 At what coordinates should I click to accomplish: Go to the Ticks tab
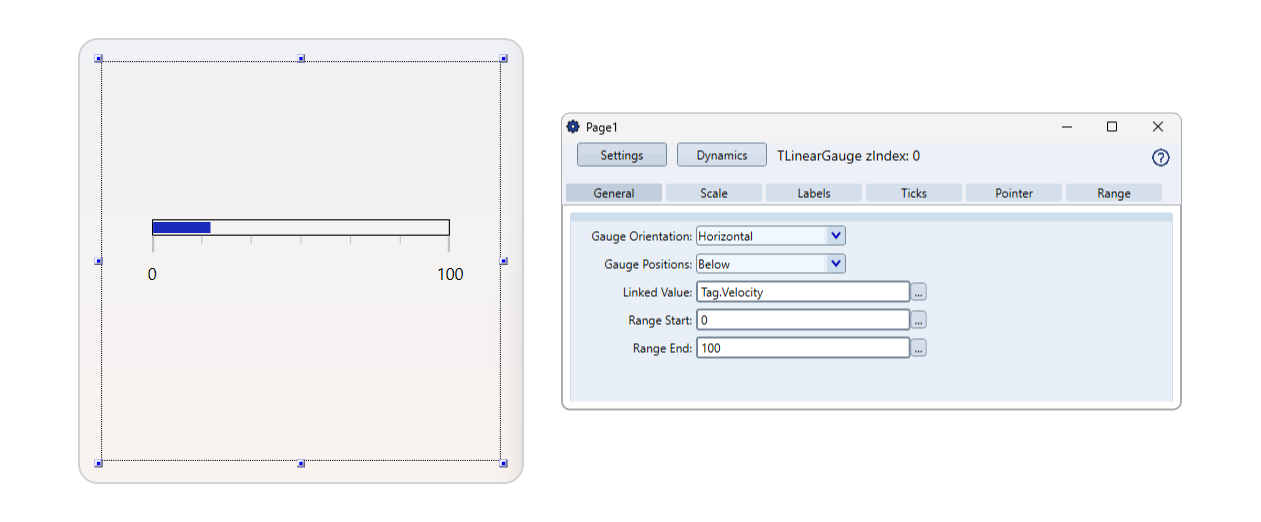[913, 193]
